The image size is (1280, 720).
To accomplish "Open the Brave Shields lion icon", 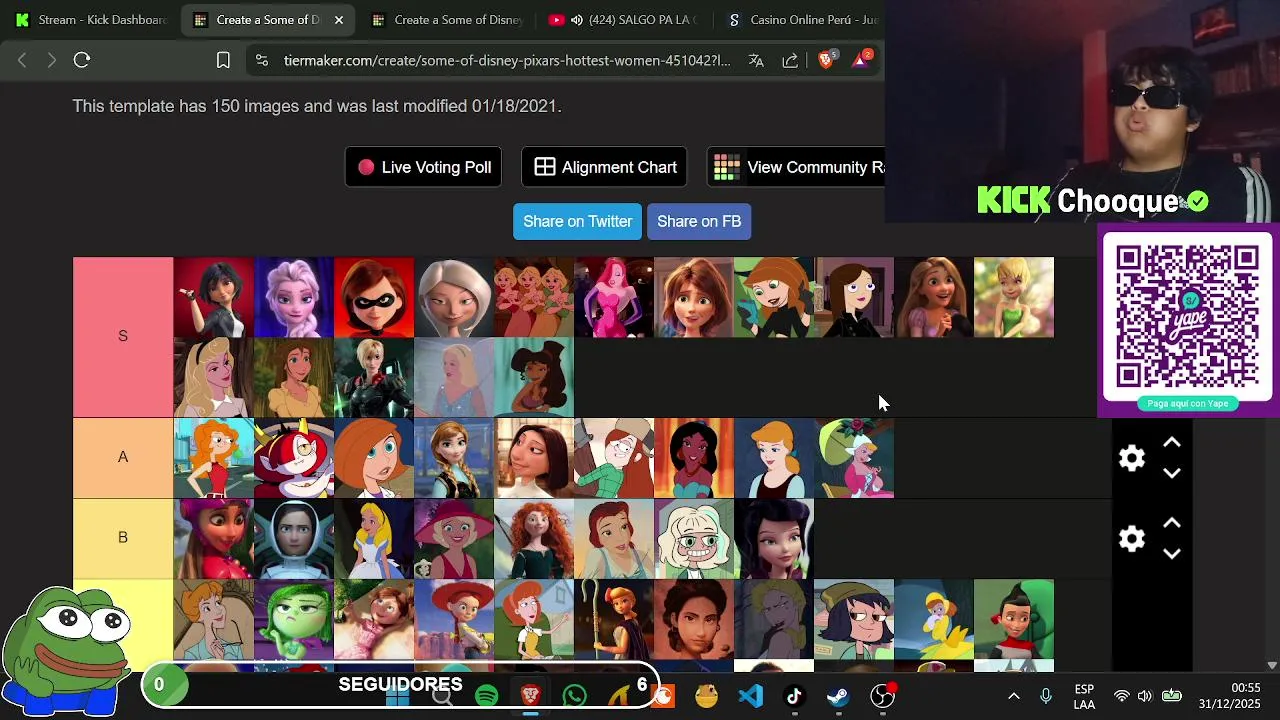I will [x=826, y=60].
